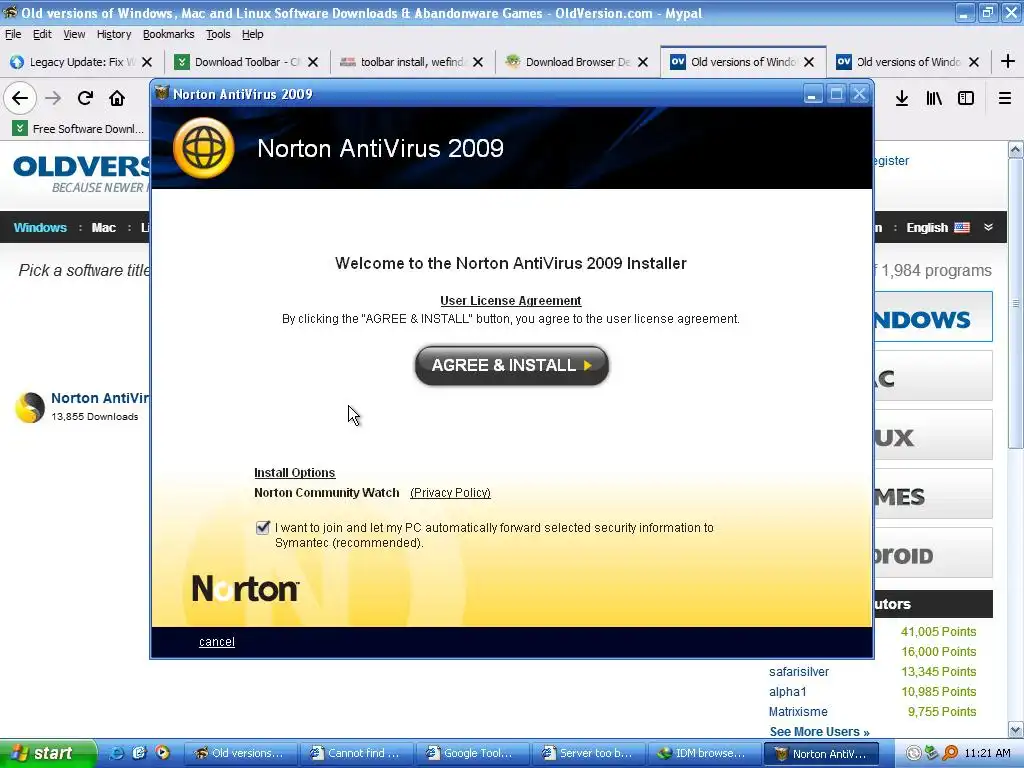1024x768 pixels.
Task: Close the Download Toolbar tab
Action: tap(313, 62)
